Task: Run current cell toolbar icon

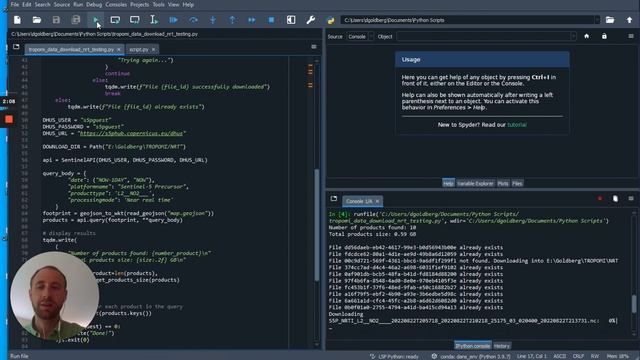Action: [115, 20]
